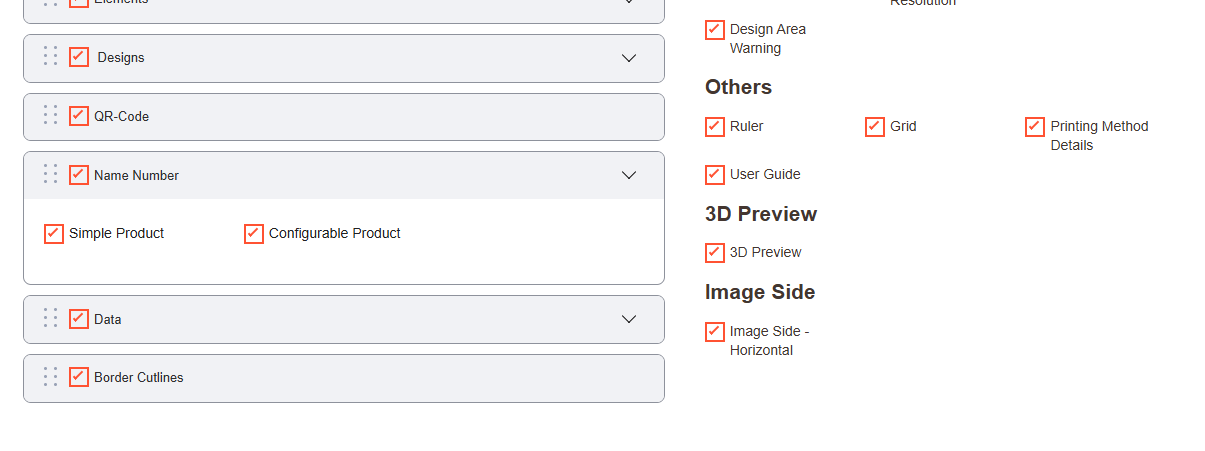Click drag handle icon for Designs row

click(50, 57)
